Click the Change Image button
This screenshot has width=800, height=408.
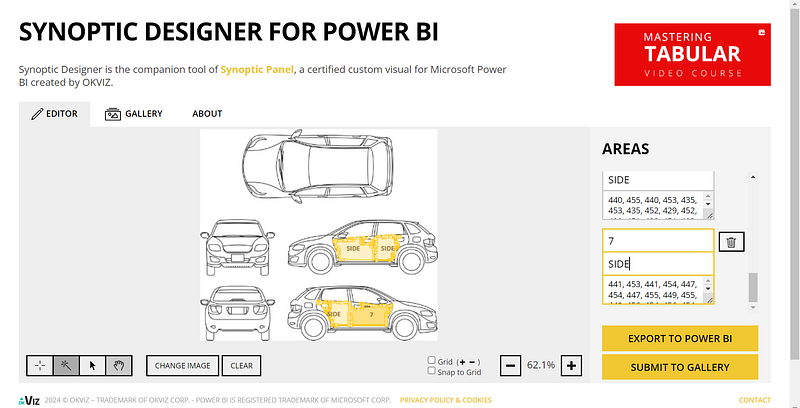(x=183, y=366)
